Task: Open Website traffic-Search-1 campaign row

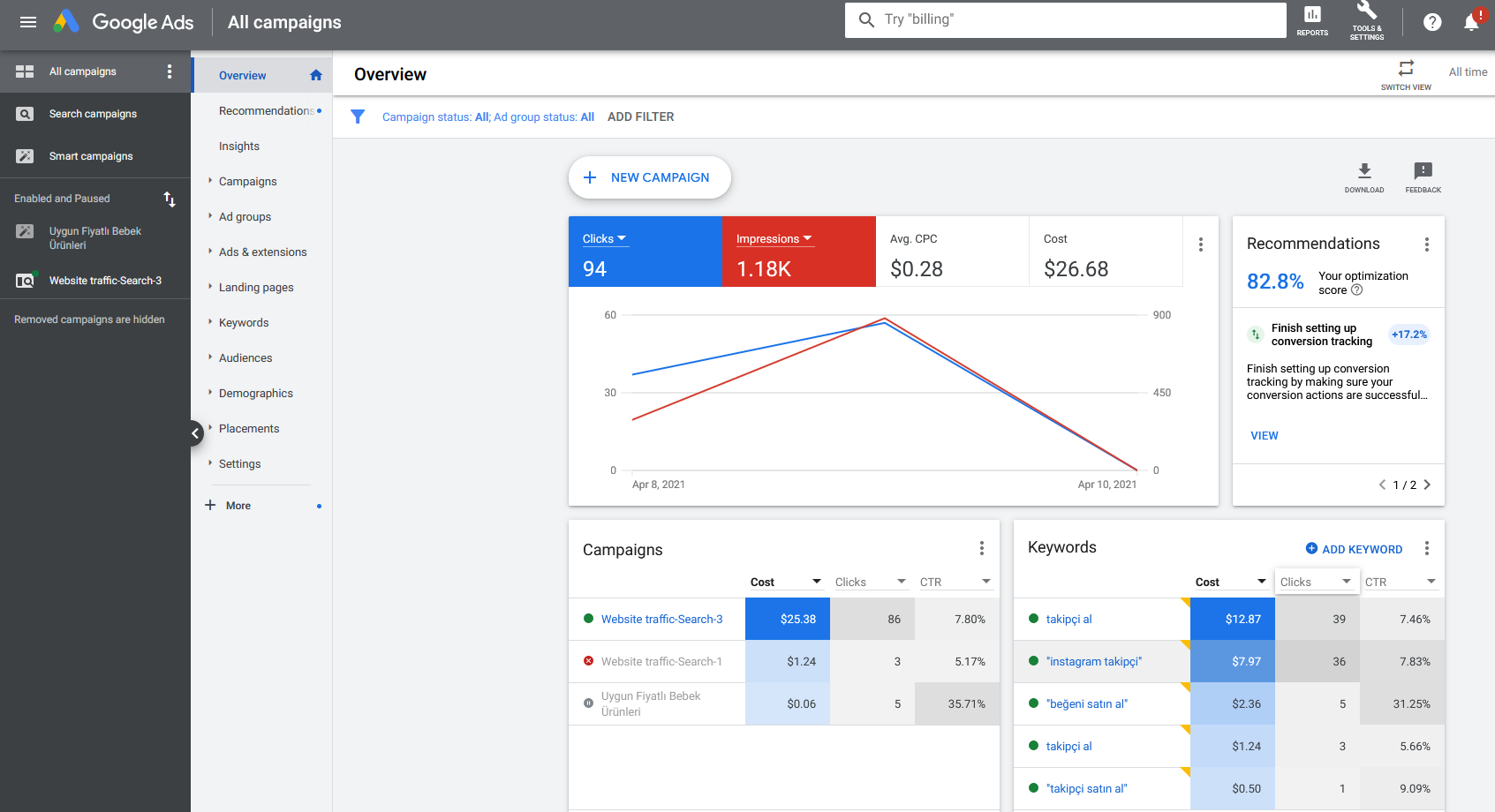Action: tap(661, 661)
